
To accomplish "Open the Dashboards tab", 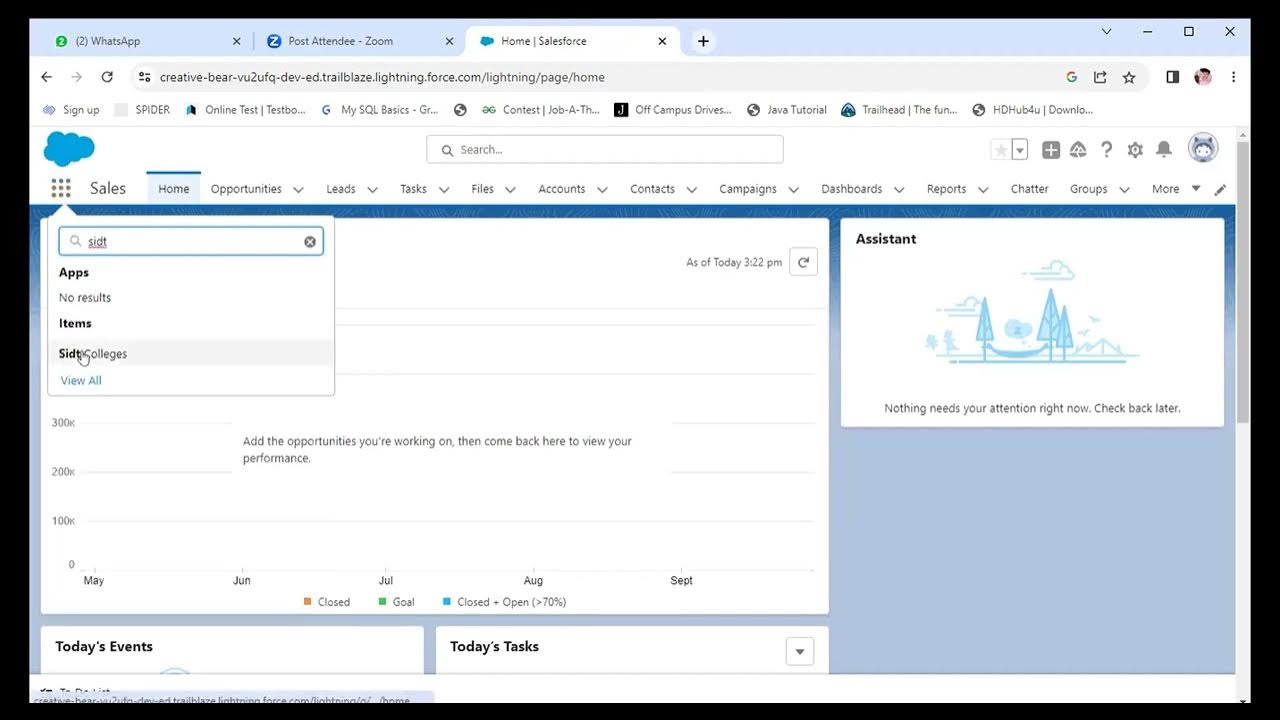I will coord(852,189).
